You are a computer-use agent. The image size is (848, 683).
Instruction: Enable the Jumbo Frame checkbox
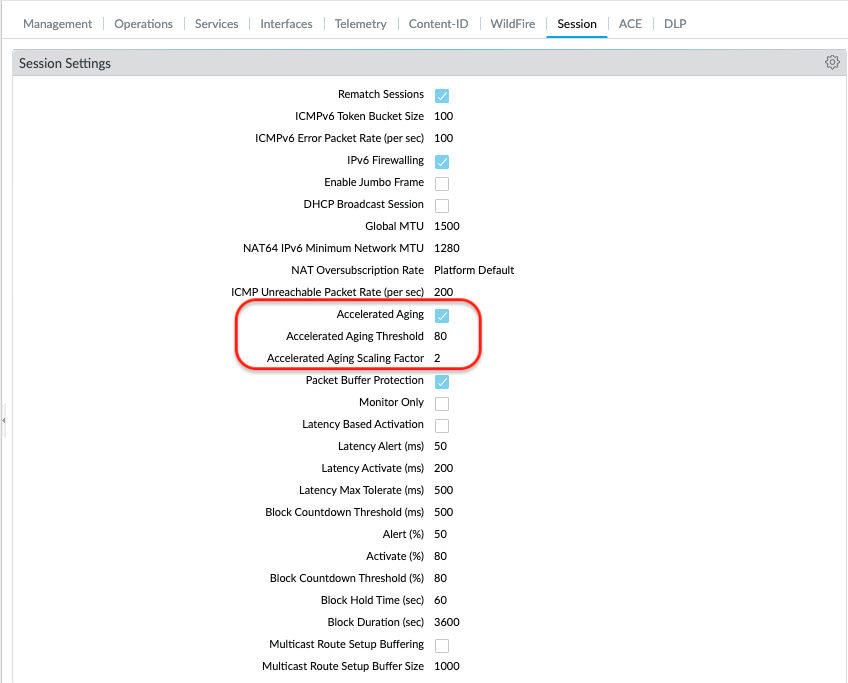[442, 183]
